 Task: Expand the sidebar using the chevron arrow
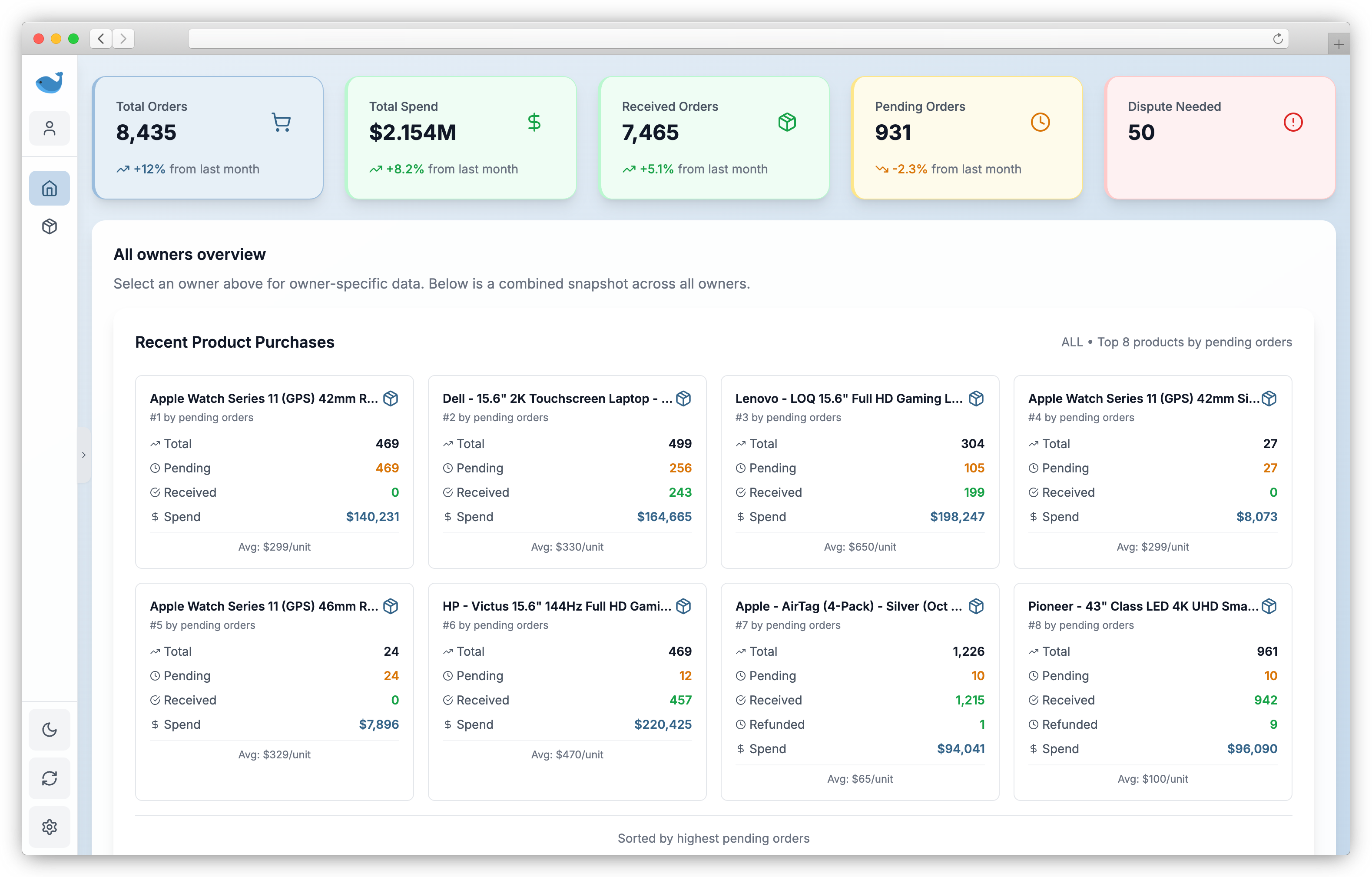84,454
